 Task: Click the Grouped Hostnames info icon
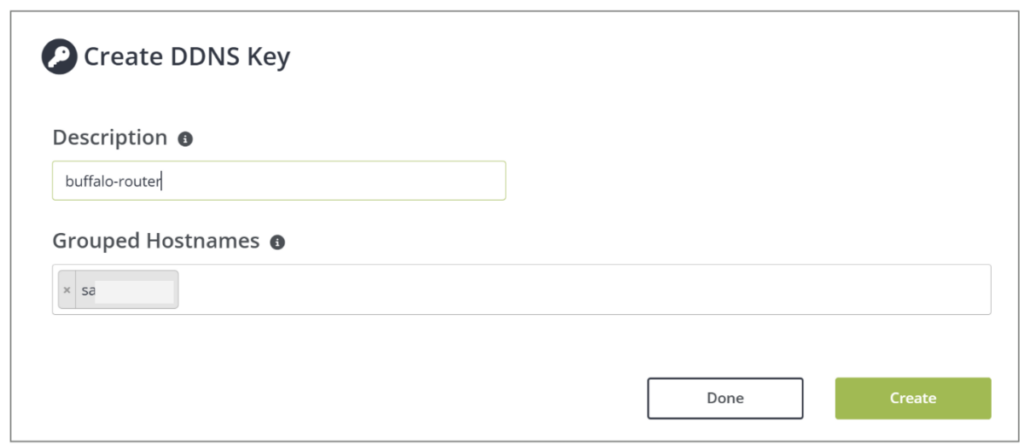pos(278,242)
